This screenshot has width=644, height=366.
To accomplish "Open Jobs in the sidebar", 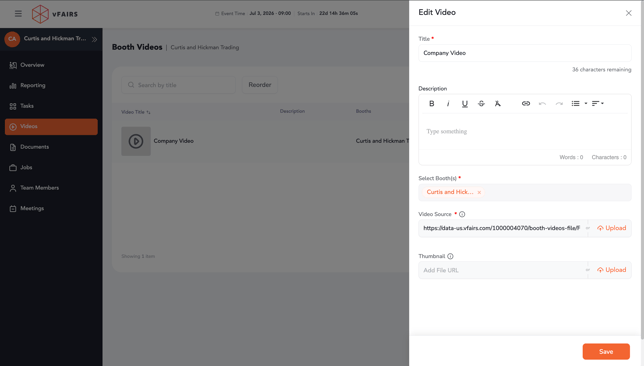I will (x=51, y=168).
